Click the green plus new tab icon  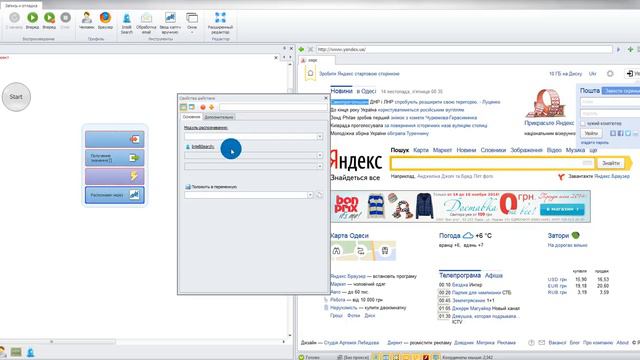pyautogui.click(x=630, y=49)
